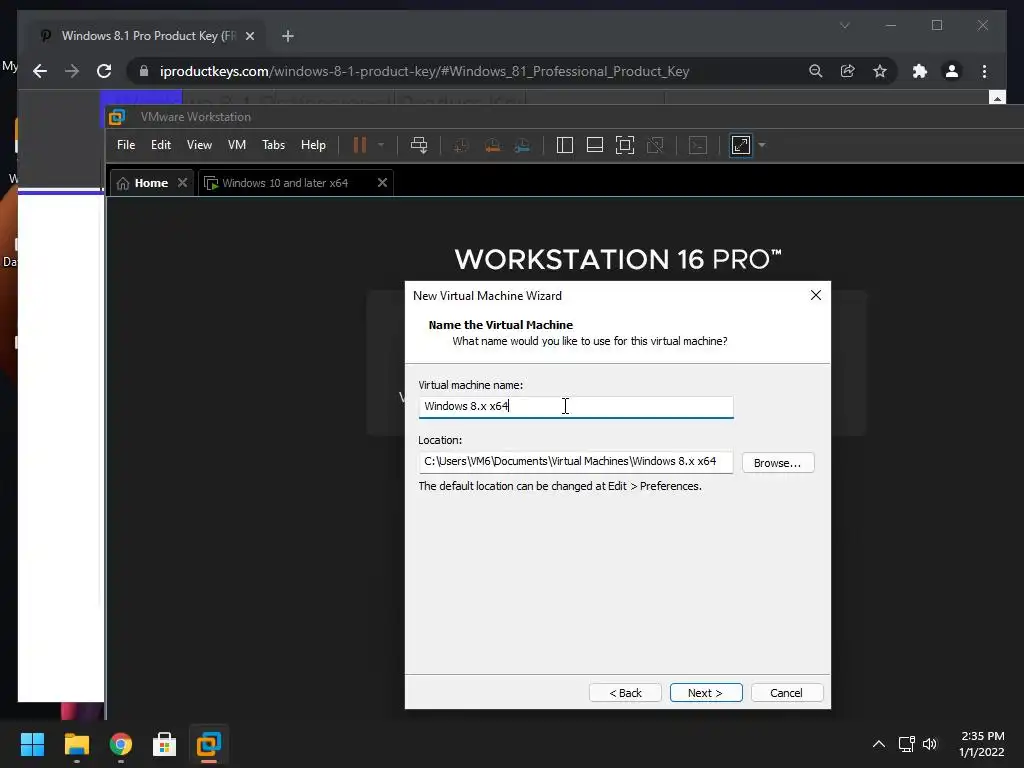Open the power options dropdown next to pause
1024x768 pixels.
[x=381, y=145]
